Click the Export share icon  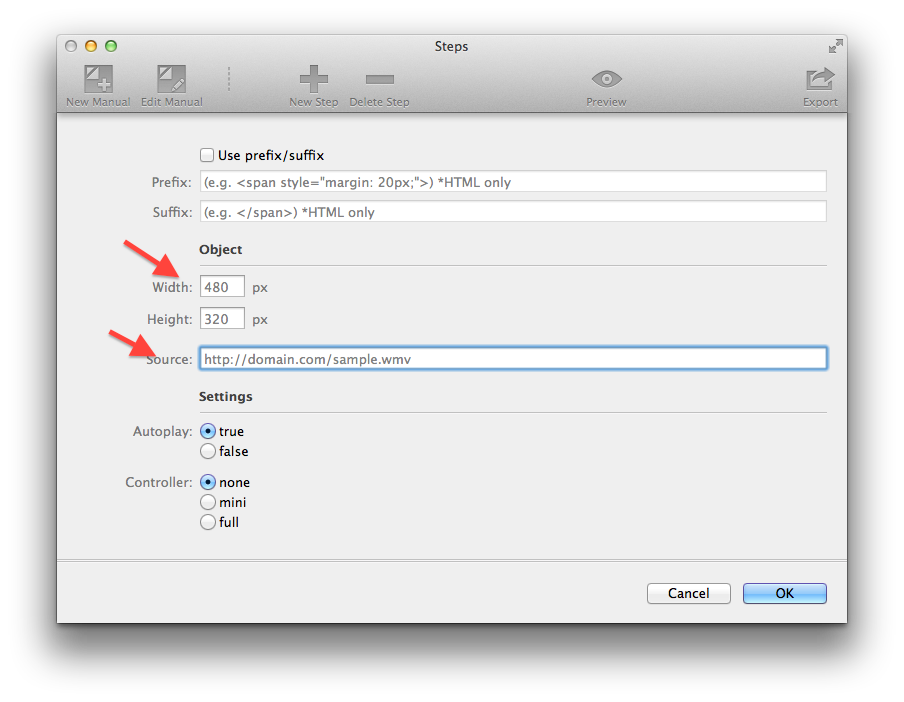(x=820, y=80)
